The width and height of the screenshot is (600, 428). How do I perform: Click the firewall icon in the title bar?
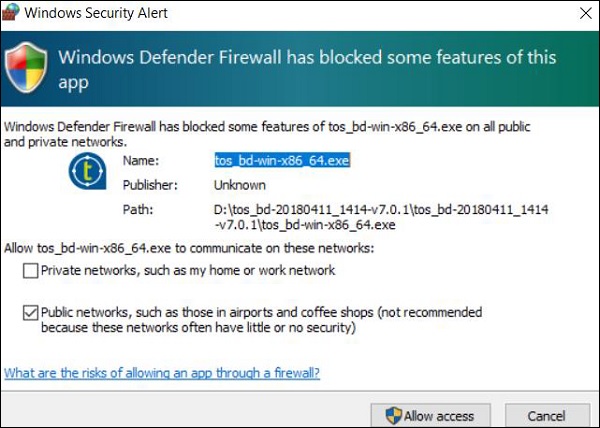coord(12,14)
